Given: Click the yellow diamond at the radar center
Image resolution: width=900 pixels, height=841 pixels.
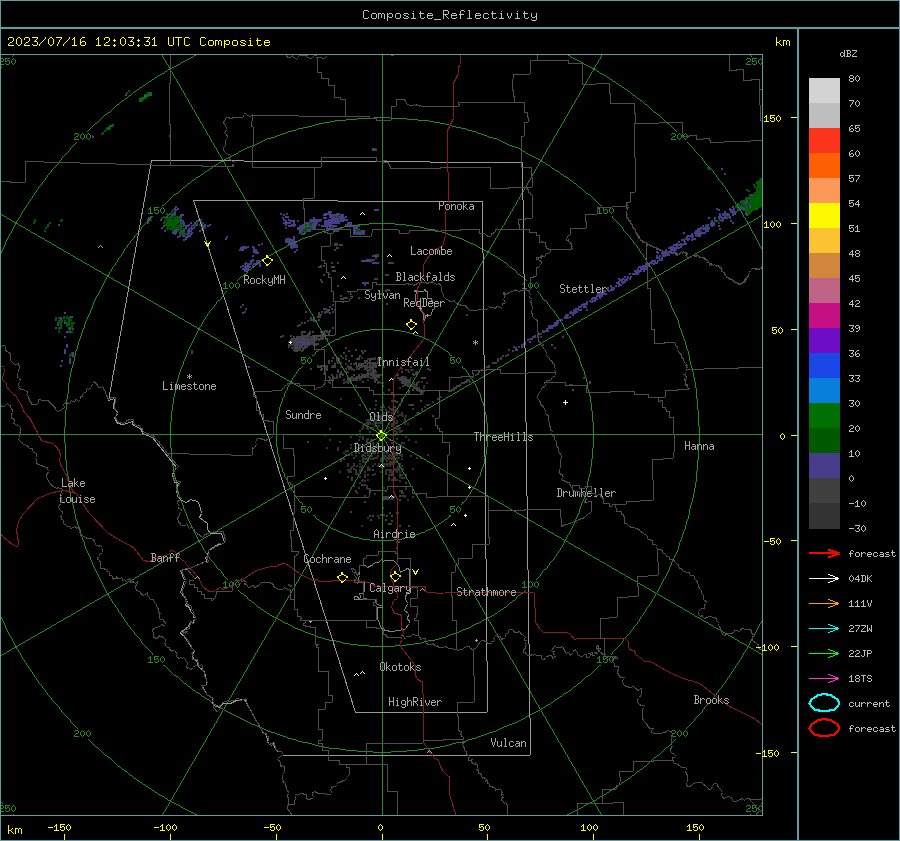Looking at the screenshot, I should click(x=381, y=436).
